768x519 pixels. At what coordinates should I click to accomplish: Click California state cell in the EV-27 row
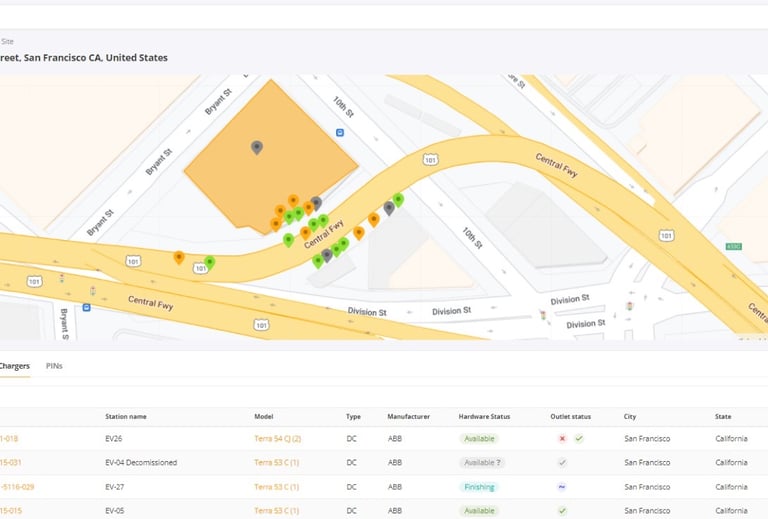(x=731, y=487)
